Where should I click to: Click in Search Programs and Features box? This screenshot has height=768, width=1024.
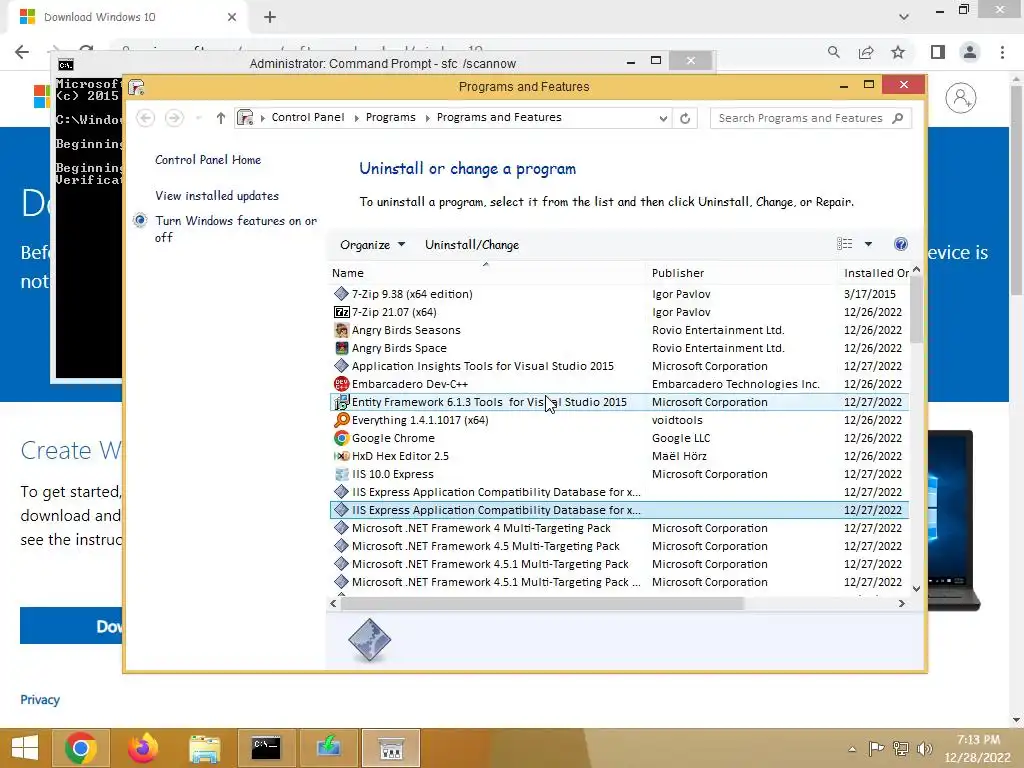point(800,118)
